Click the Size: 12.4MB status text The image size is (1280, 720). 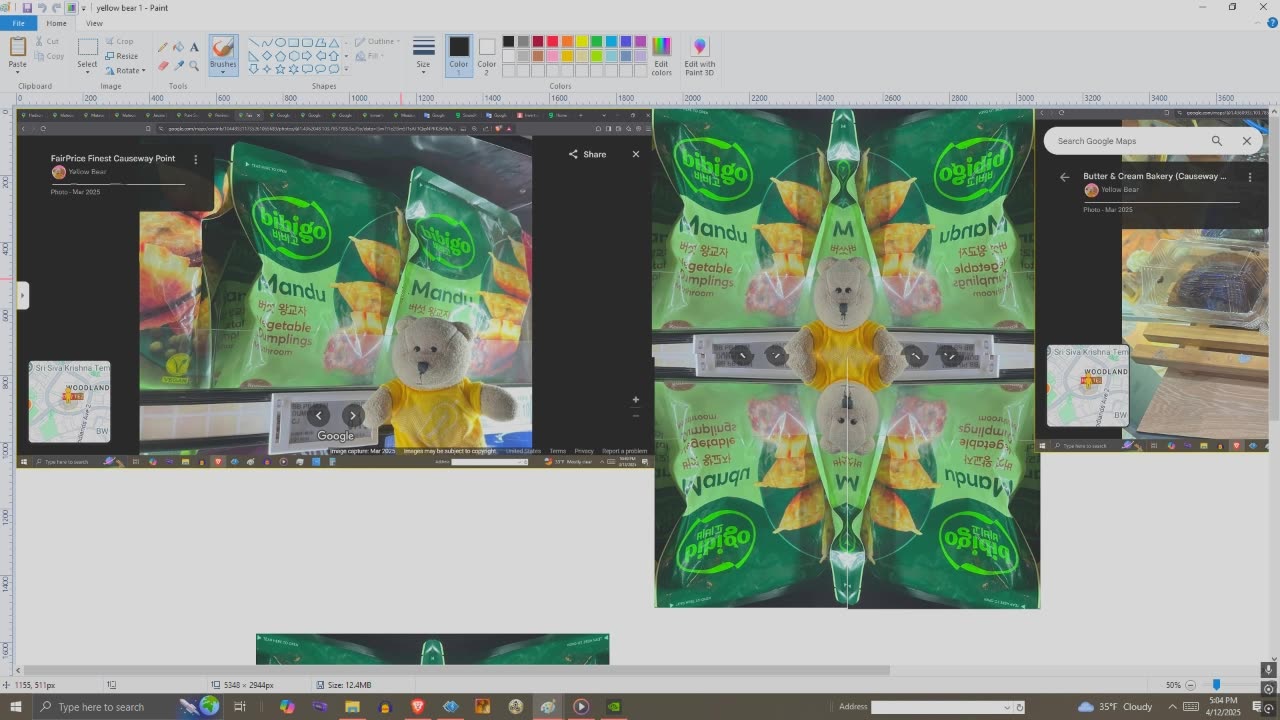(349, 685)
